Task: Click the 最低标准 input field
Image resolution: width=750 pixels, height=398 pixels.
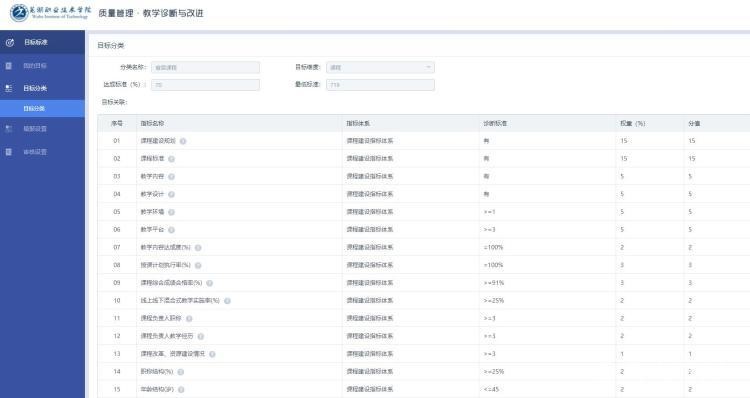Action: [x=380, y=85]
